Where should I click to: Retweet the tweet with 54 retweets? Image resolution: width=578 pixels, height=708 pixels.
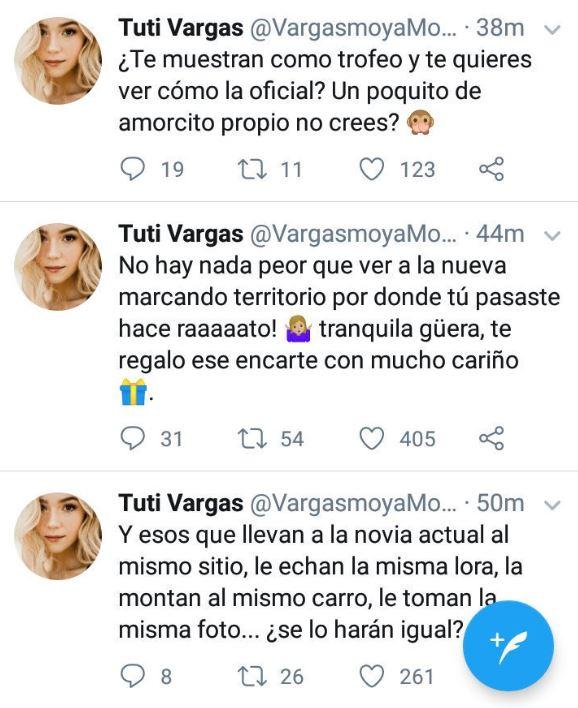253,438
